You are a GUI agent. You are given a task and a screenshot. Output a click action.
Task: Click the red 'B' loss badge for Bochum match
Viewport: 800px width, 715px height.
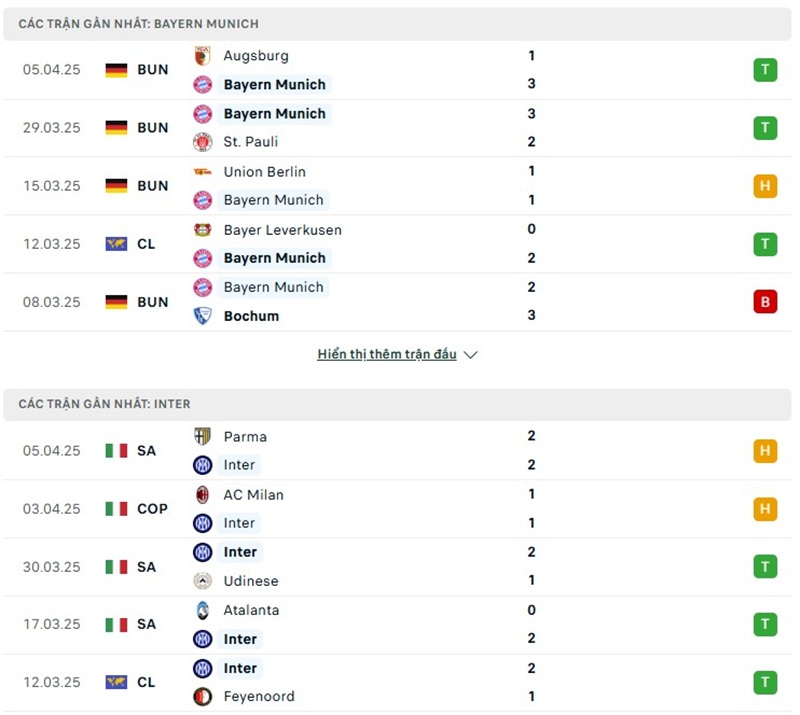[765, 301]
